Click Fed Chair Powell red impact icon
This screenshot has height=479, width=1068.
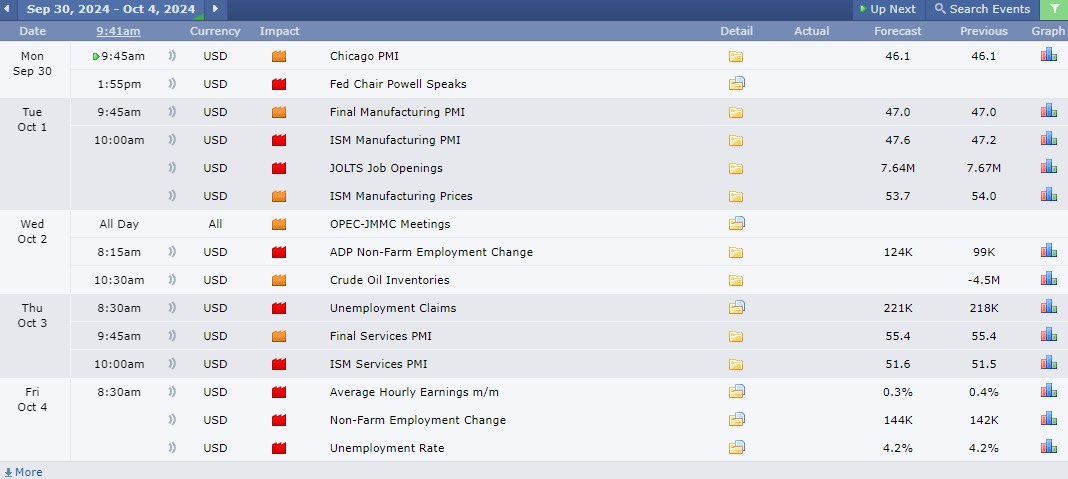coord(279,84)
